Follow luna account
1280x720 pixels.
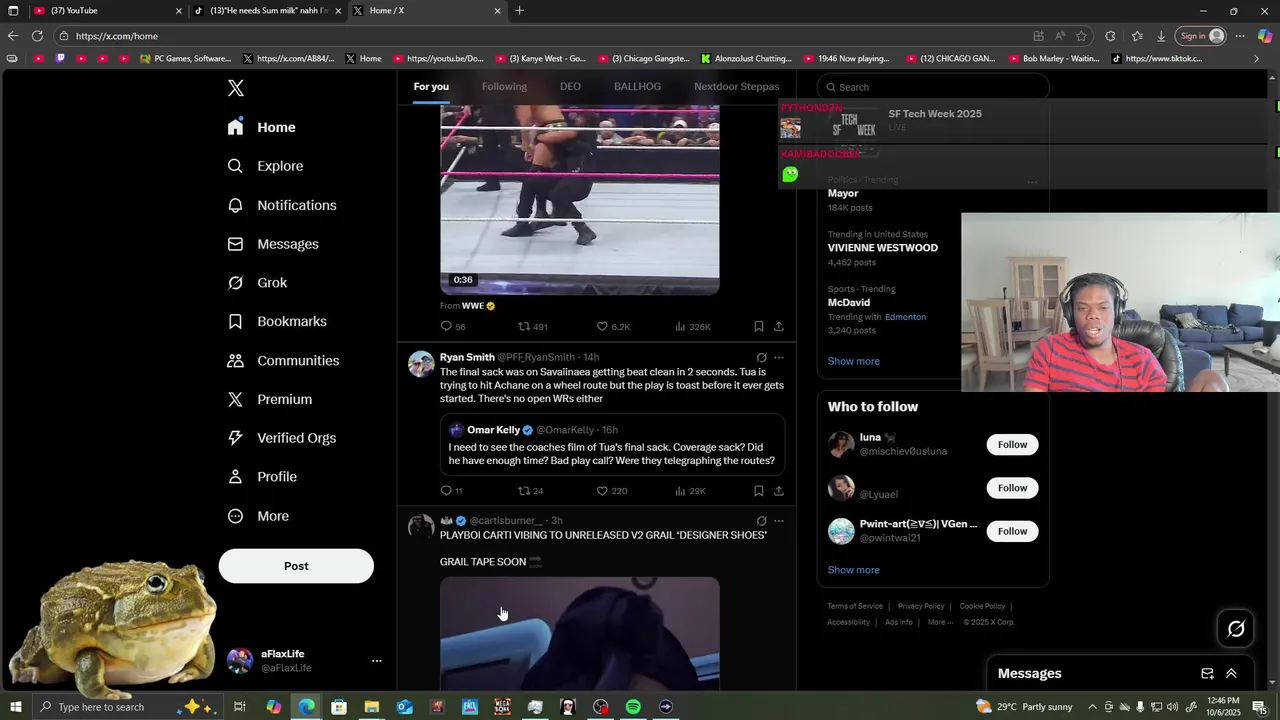(1012, 445)
